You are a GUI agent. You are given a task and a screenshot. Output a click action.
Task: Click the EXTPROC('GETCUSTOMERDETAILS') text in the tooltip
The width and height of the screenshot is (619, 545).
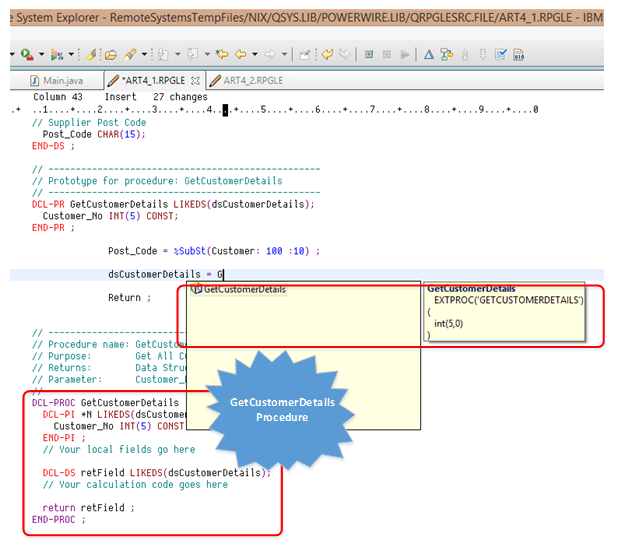(x=509, y=300)
